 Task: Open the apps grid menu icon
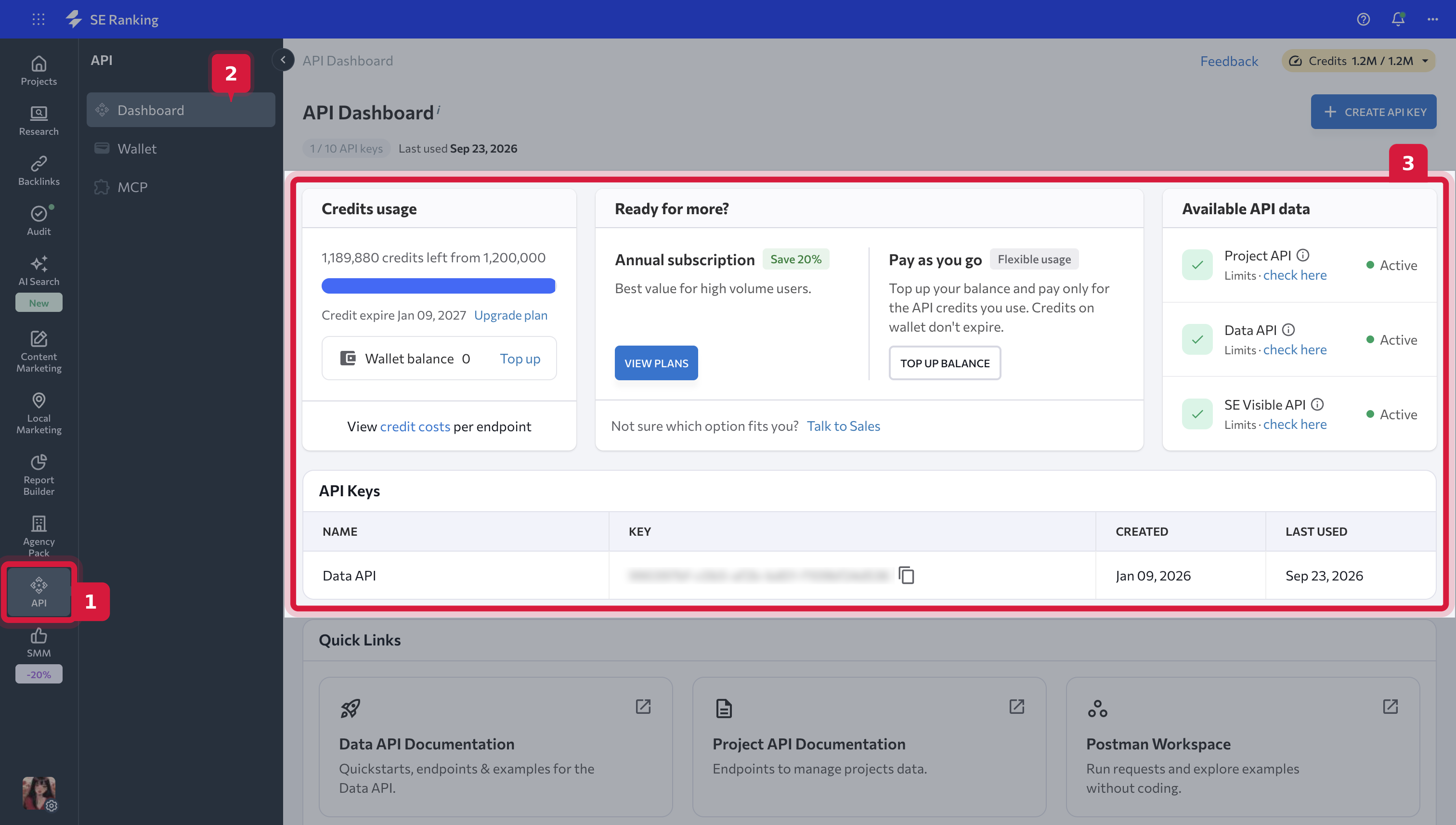pos(39,19)
